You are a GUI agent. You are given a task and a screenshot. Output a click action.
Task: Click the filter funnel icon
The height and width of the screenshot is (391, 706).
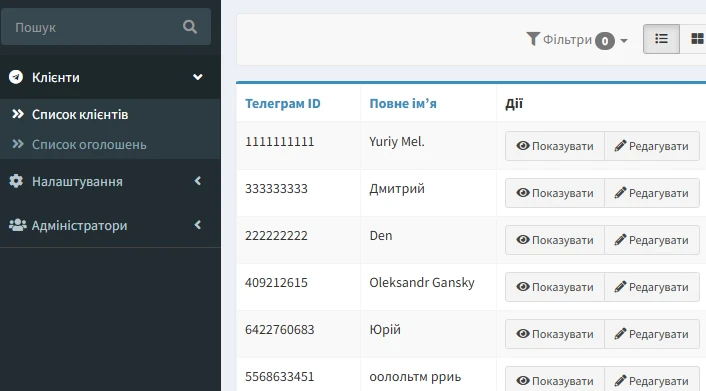coord(533,39)
